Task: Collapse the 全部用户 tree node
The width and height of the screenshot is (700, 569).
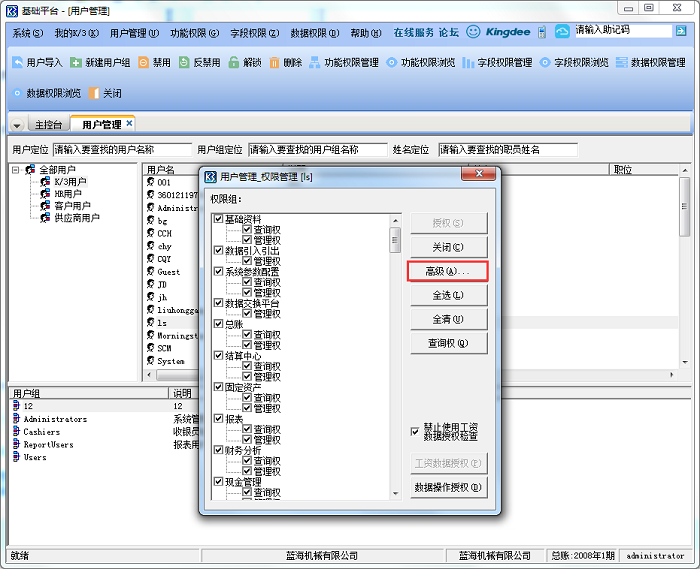Action: pos(17,170)
